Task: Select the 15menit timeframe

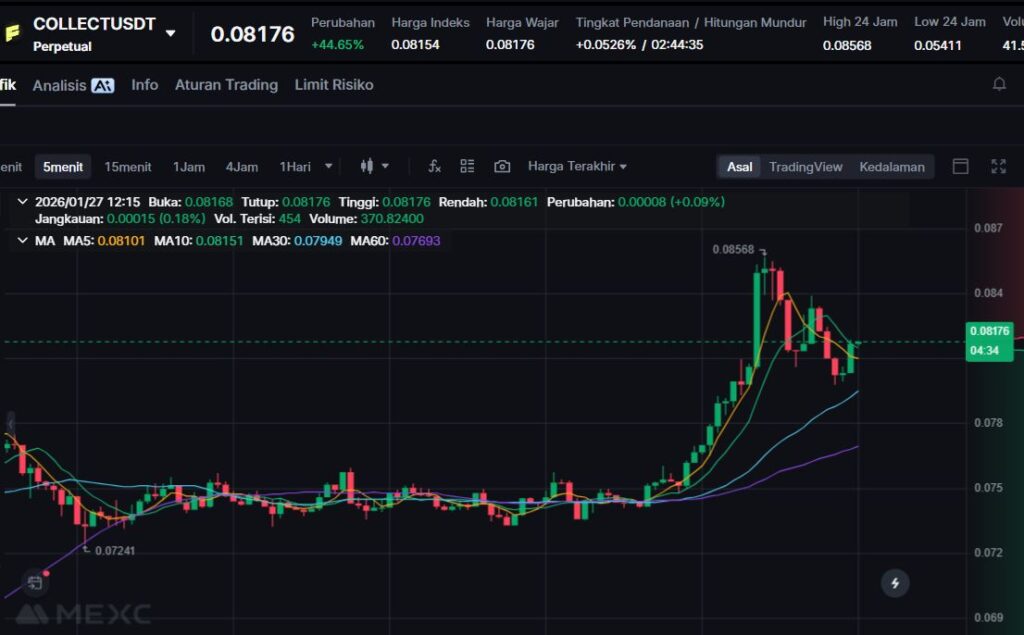Action: click(x=128, y=166)
